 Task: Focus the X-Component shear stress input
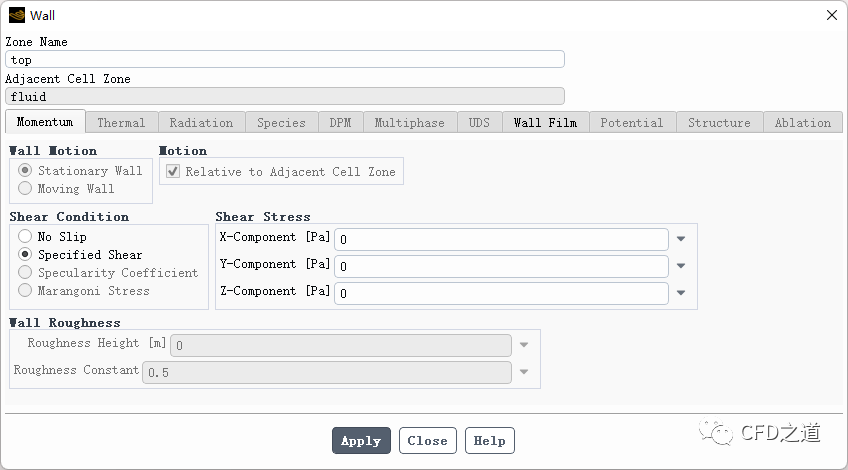pyautogui.click(x=501, y=240)
